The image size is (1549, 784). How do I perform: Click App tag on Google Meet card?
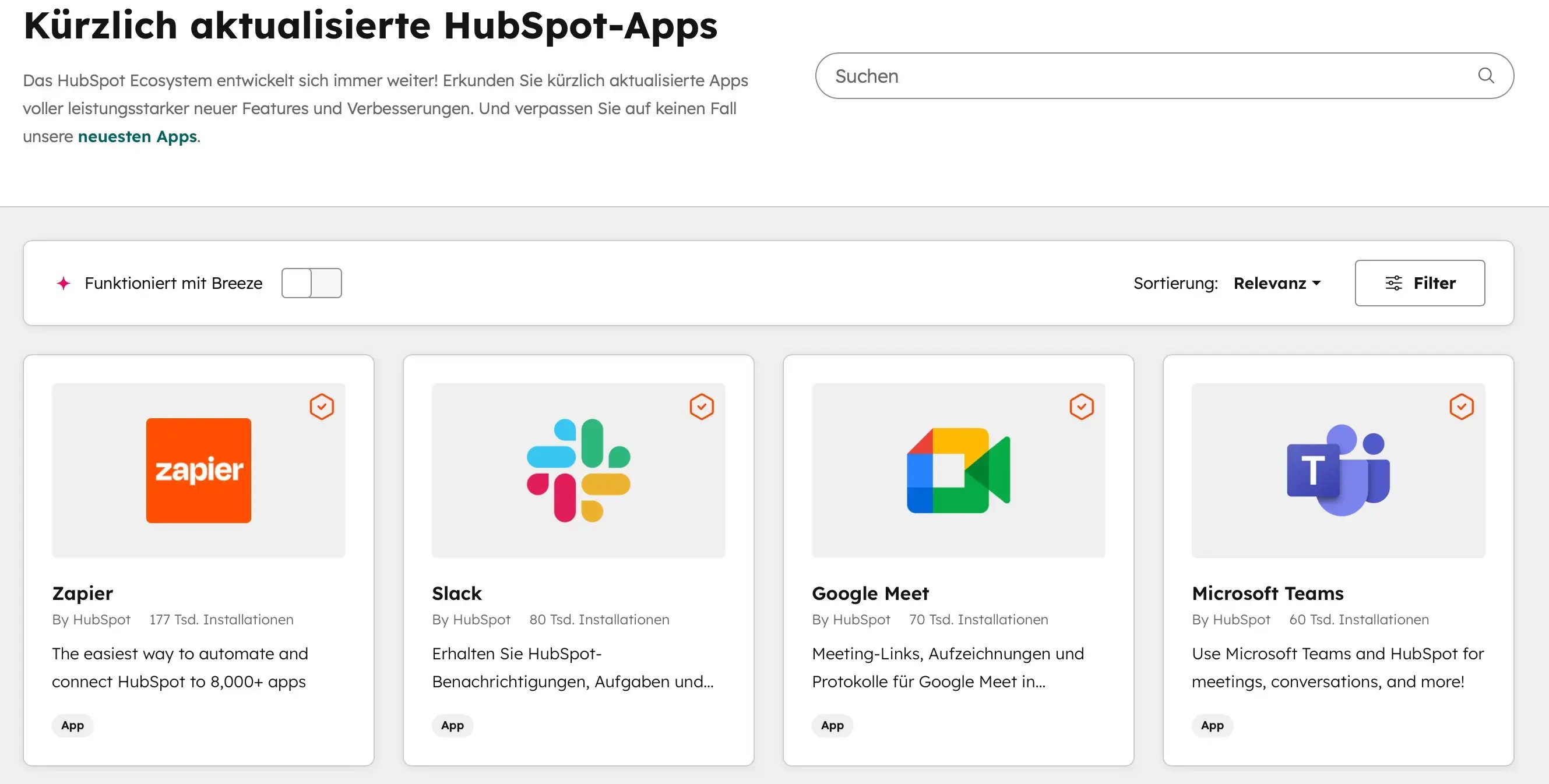(833, 725)
